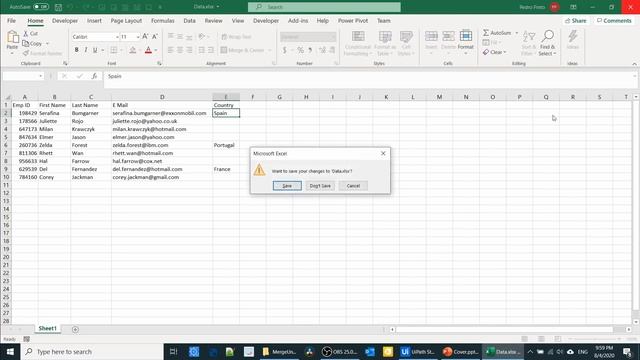Select column D header
640x360 pixels.
pyautogui.click(x=162, y=97)
